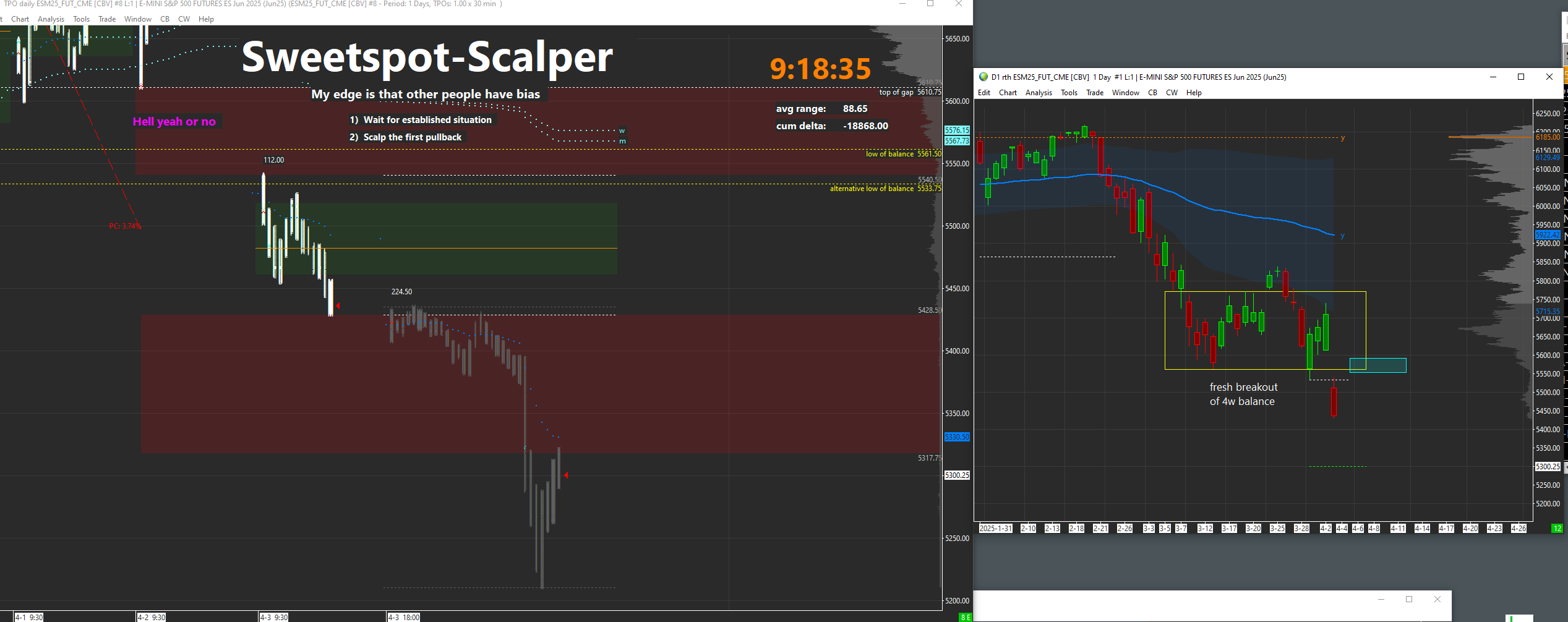Click the orange 6185.00 price label
This screenshot has height=622, width=1568.
(1548, 137)
